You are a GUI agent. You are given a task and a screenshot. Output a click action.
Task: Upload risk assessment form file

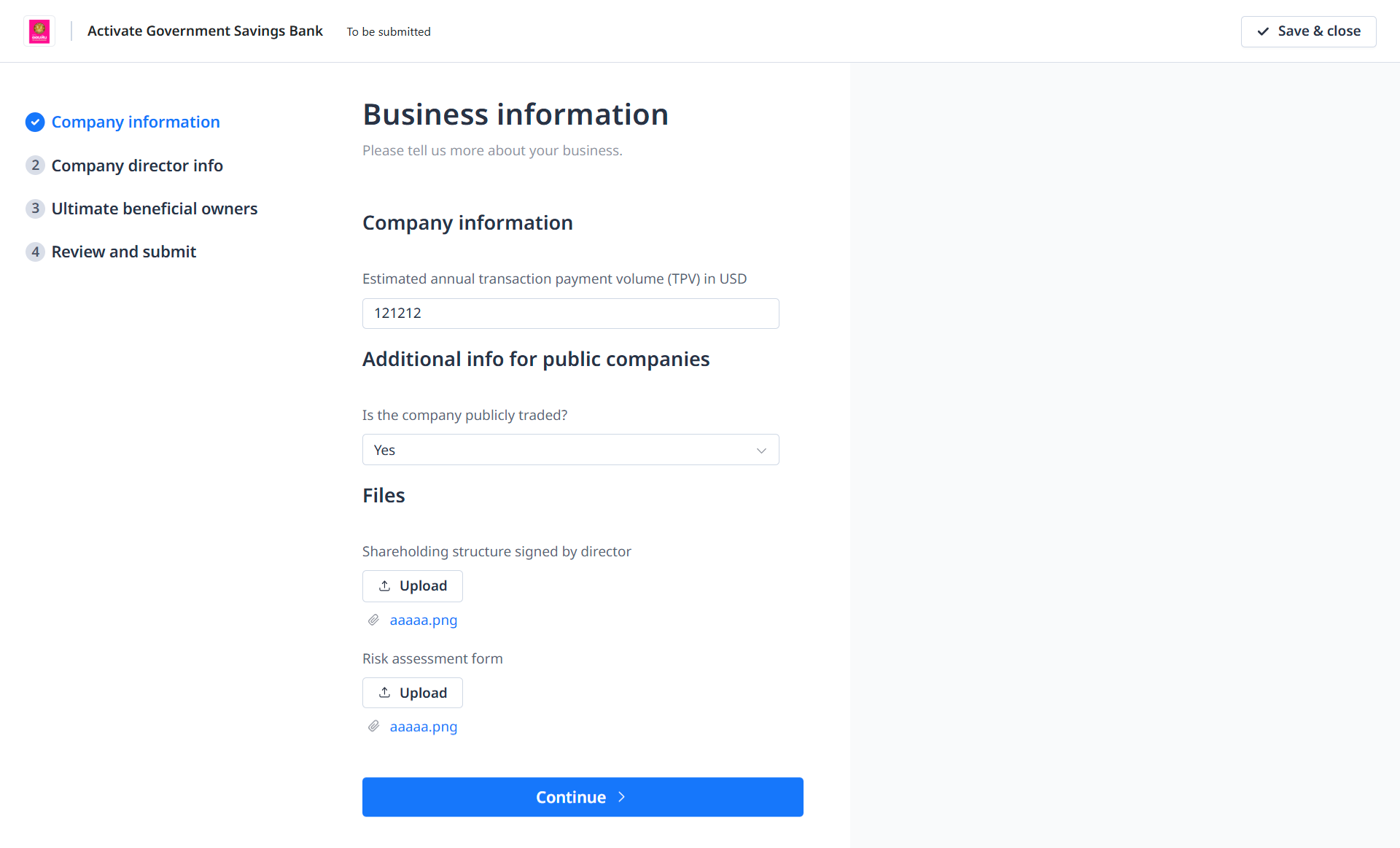coord(412,693)
